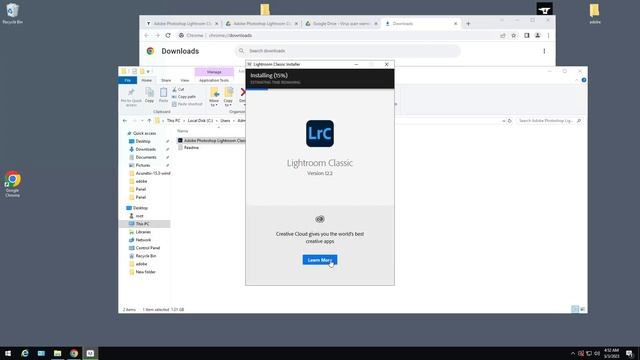Open Downloads page more actions menu
This screenshot has height=360, width=640.
pos(544,51)
